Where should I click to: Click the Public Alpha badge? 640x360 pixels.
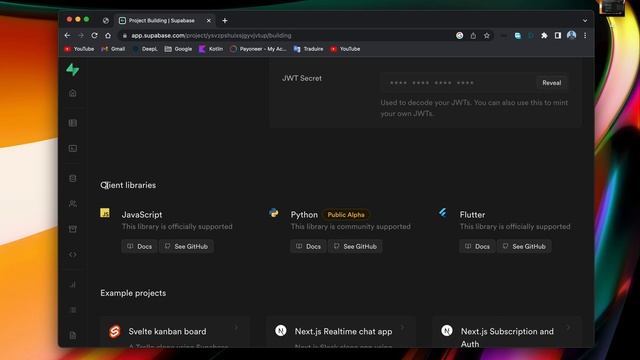[x=346, y=215]
